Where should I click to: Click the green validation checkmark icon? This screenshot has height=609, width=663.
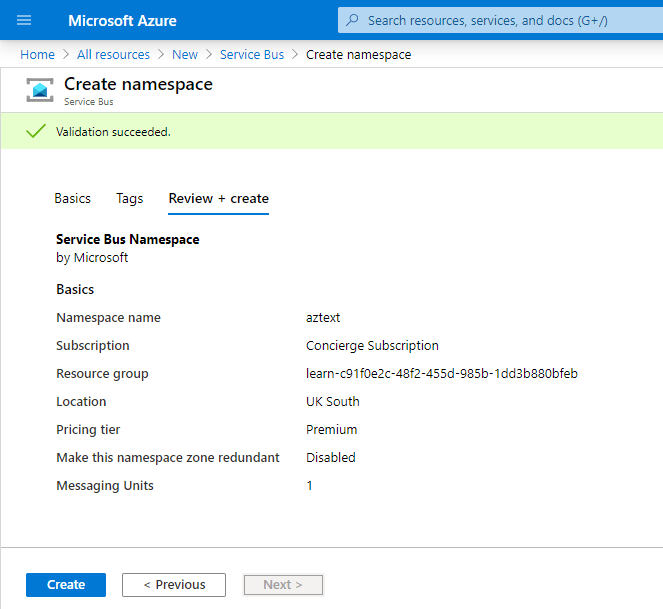36,131
